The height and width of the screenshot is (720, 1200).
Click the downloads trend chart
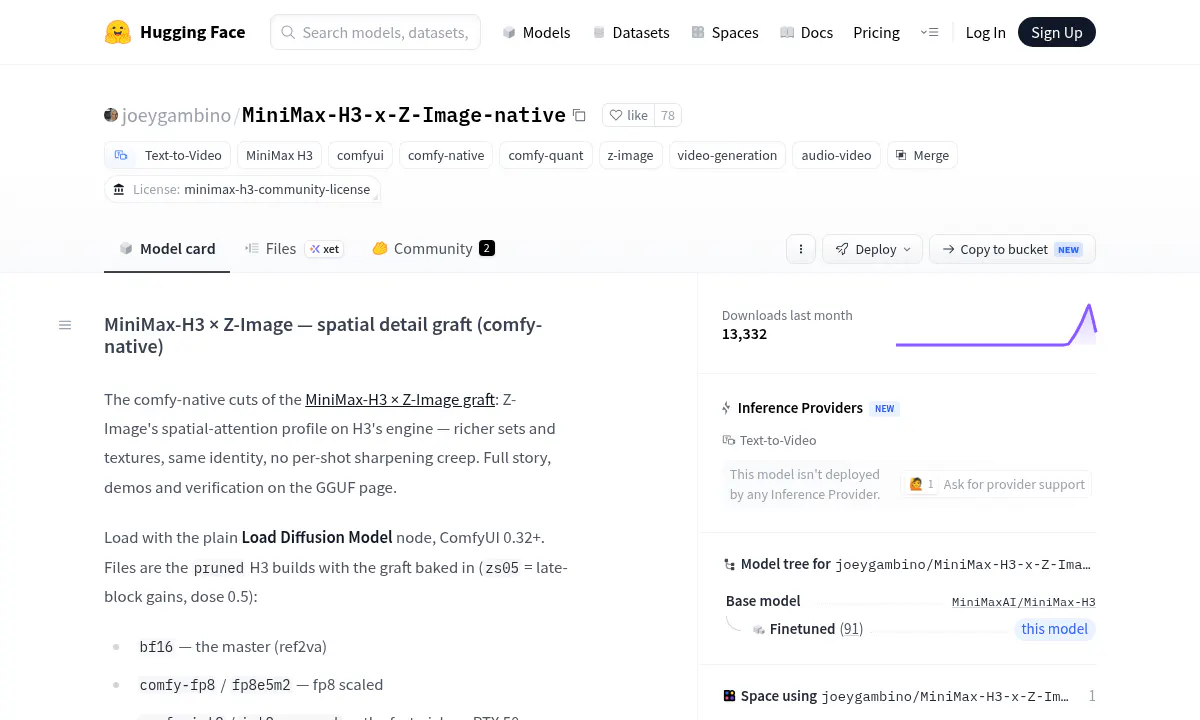point(996,326)
